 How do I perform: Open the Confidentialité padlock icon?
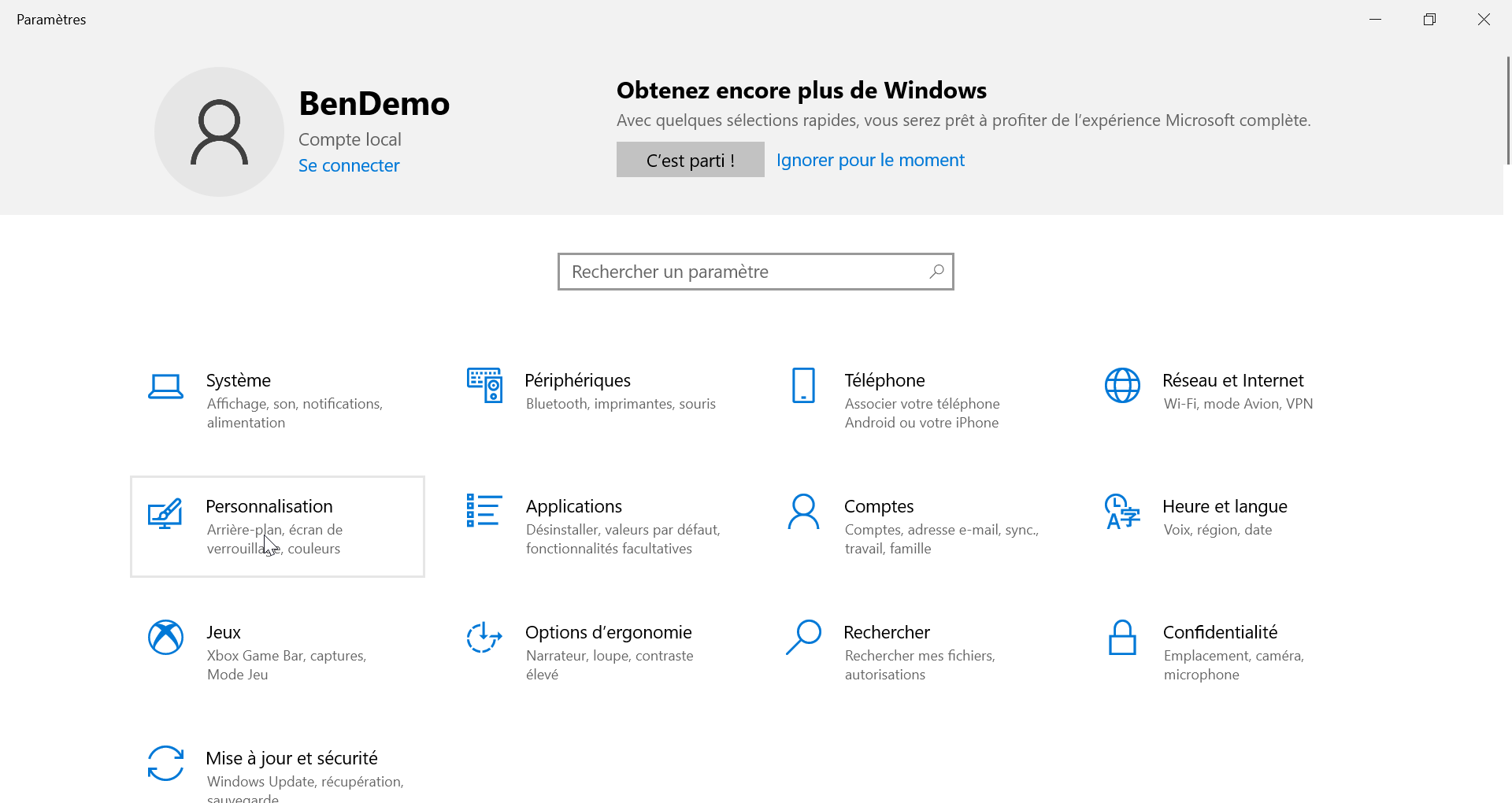pyautogui.click(x=1122, y=638)
